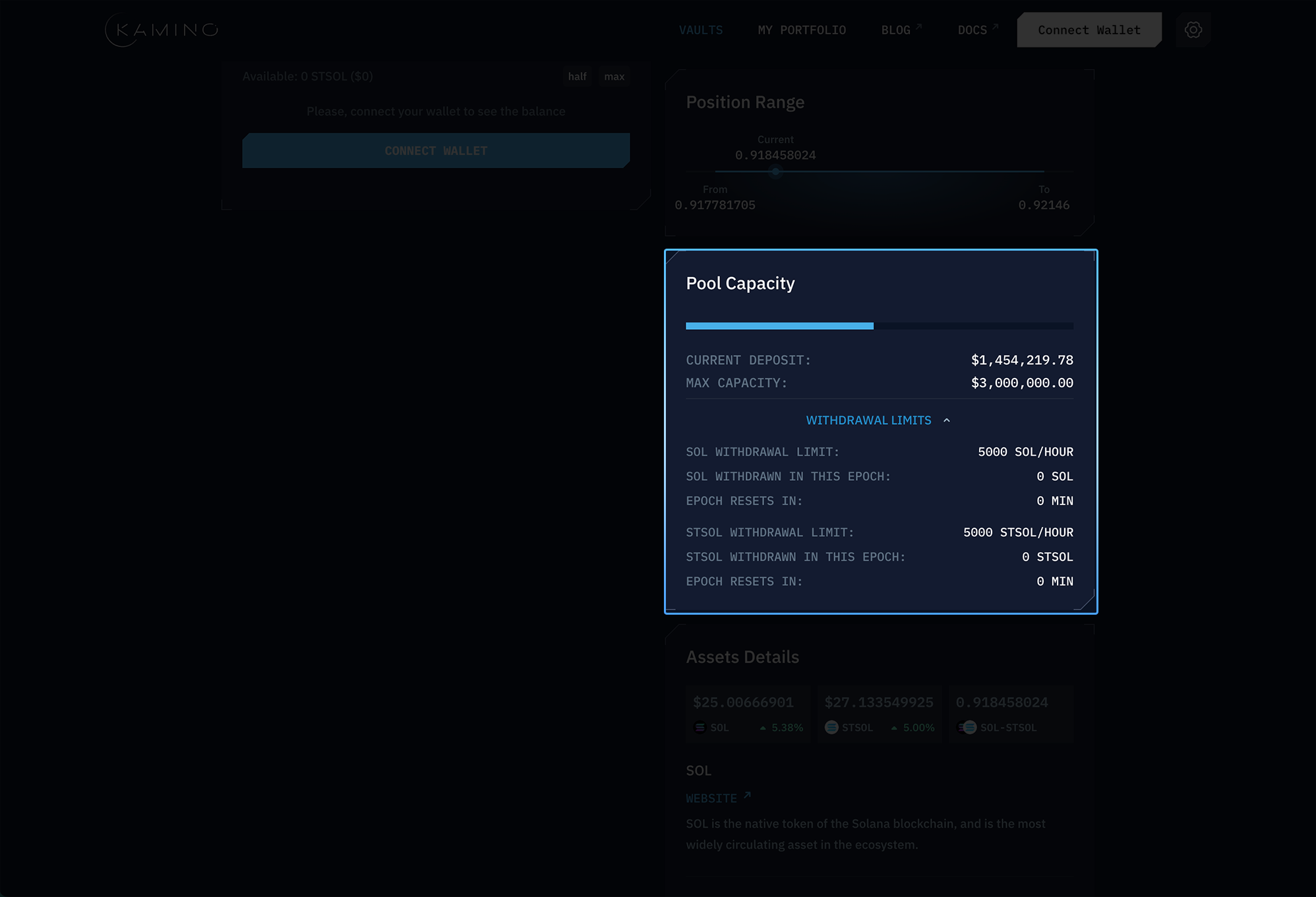The height and width of the screenshot is (897, 1316).
Task: Open the Blog link
Action: point(895,30)
